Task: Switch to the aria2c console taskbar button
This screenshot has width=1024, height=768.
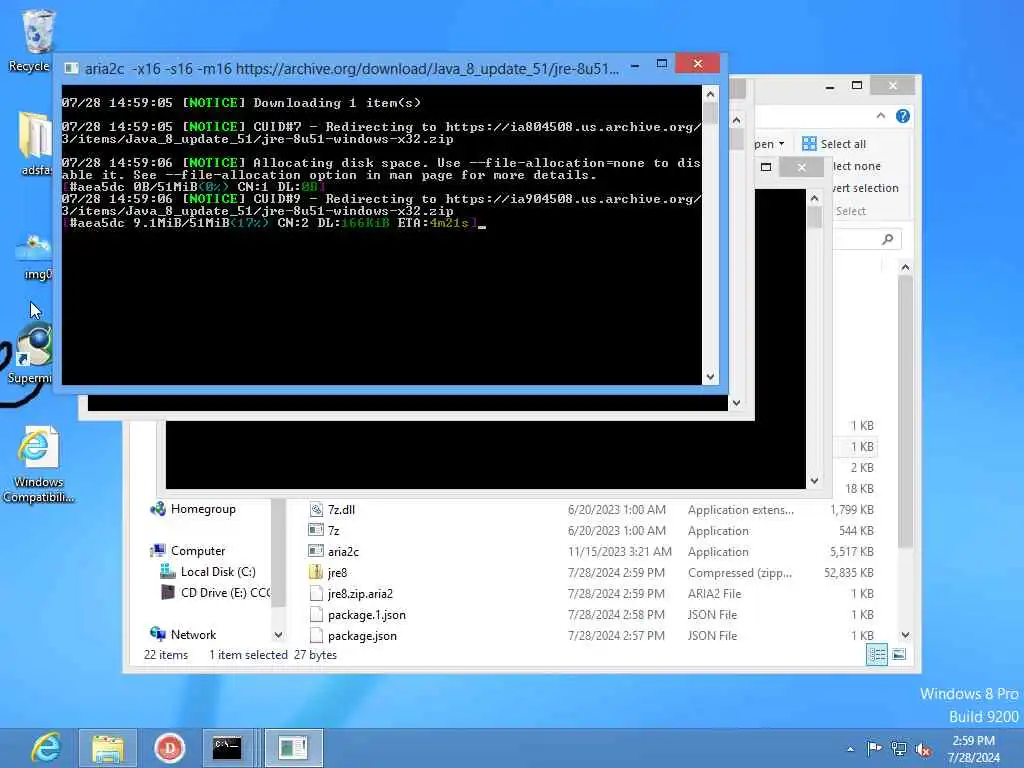Action: coord(293,748)
